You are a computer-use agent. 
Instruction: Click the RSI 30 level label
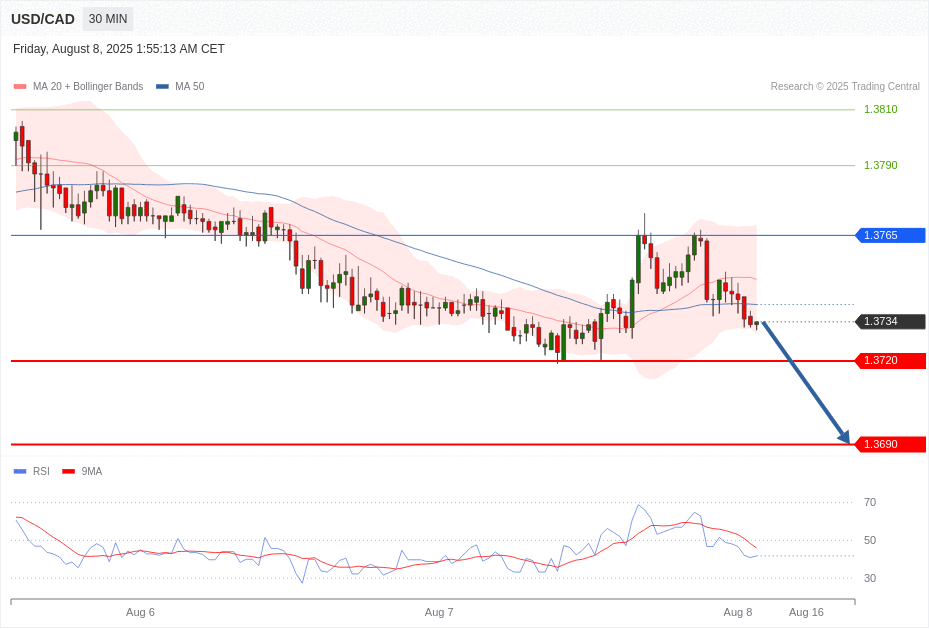pyautogui.click(x=870, y=578)
